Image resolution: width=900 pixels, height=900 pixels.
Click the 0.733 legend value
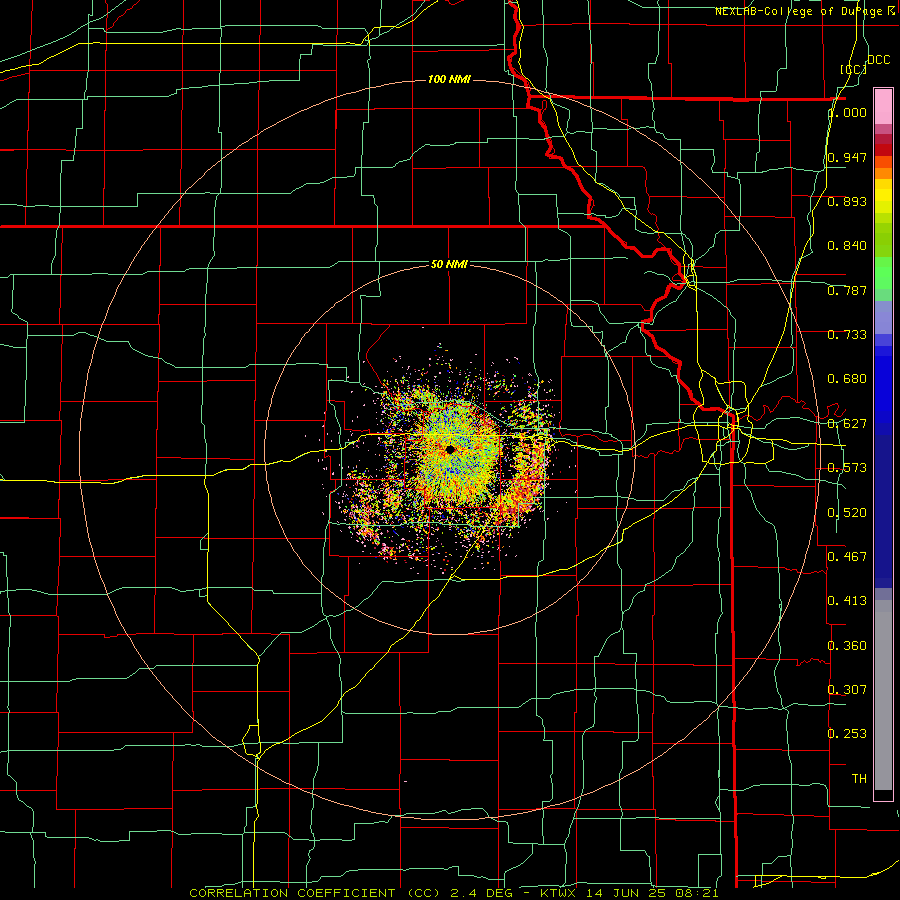(847, 335)
